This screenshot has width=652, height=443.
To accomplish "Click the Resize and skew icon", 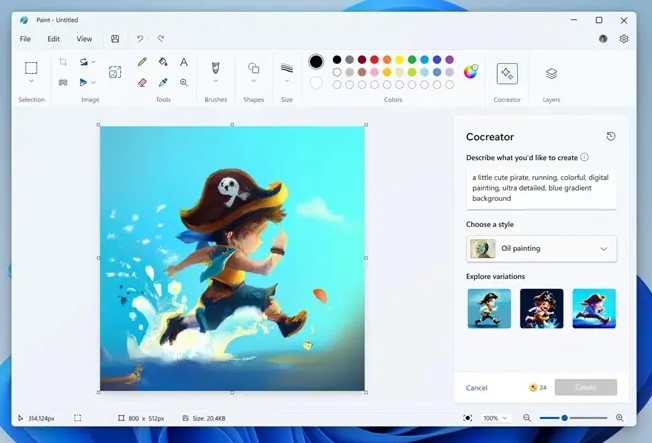I will point(63,82).
